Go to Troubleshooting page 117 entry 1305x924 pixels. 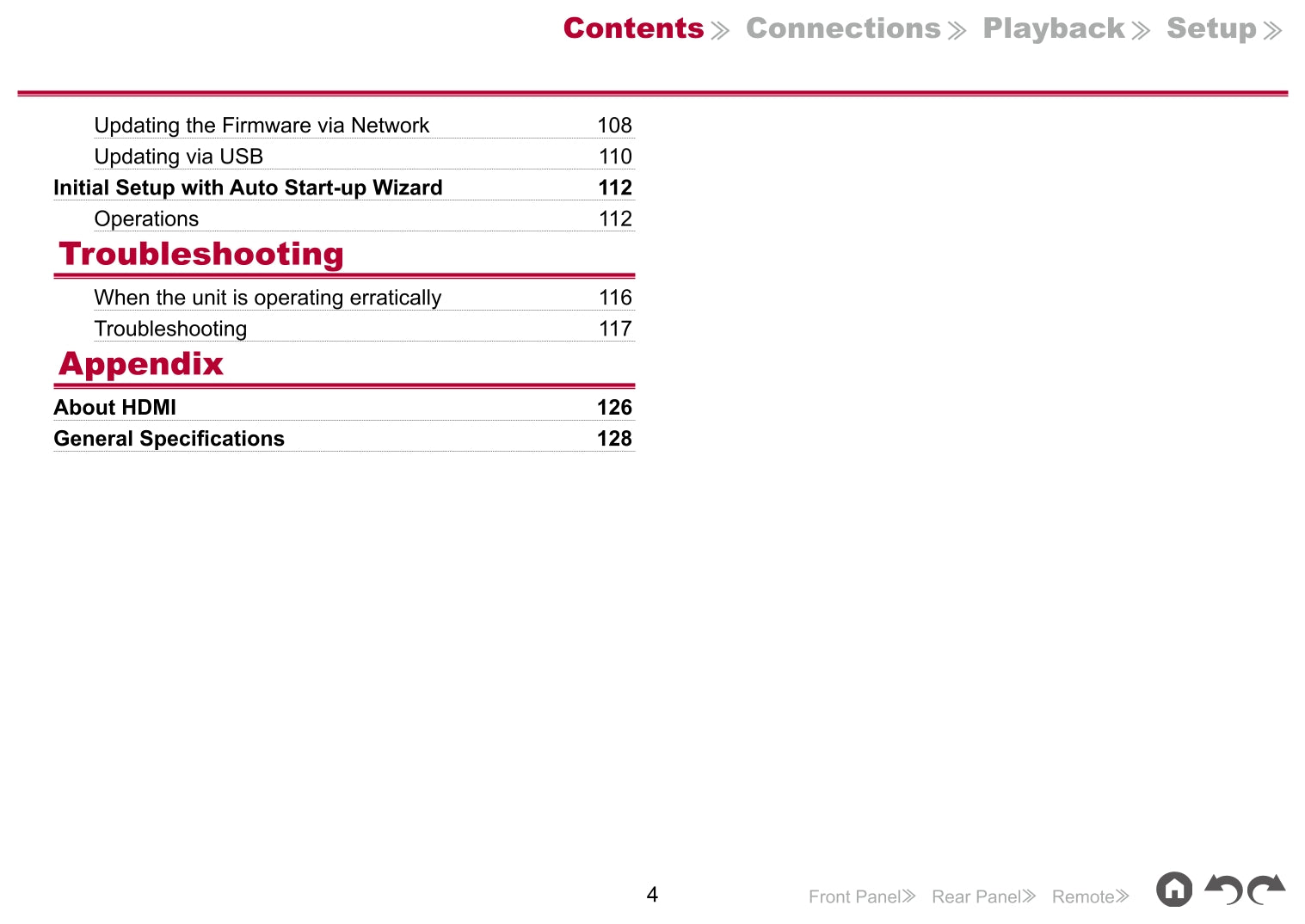click(x=170, y=329)
